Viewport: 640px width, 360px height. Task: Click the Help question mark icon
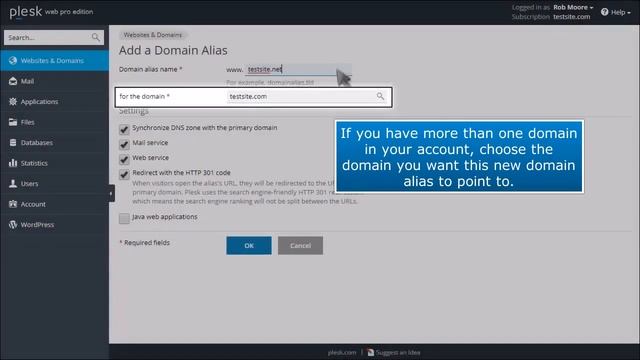[x=604, y=12]
